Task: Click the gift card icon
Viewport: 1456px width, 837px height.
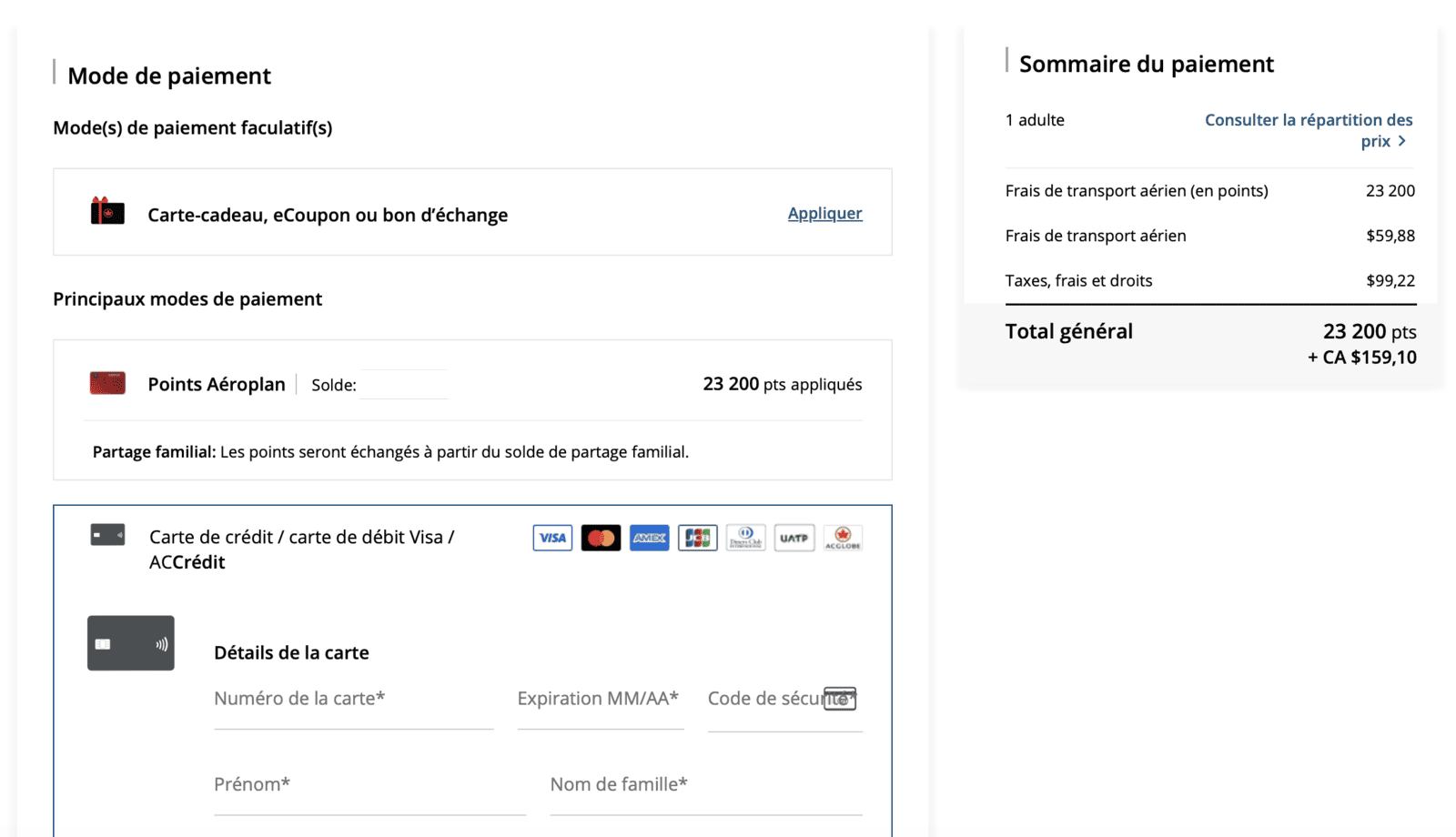Action: 107,211
